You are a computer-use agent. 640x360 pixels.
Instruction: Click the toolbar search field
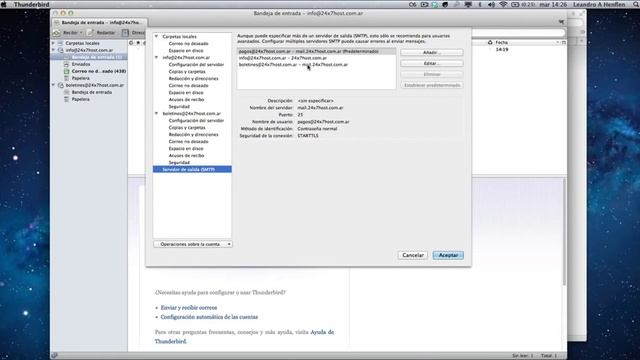click(518, 33)
